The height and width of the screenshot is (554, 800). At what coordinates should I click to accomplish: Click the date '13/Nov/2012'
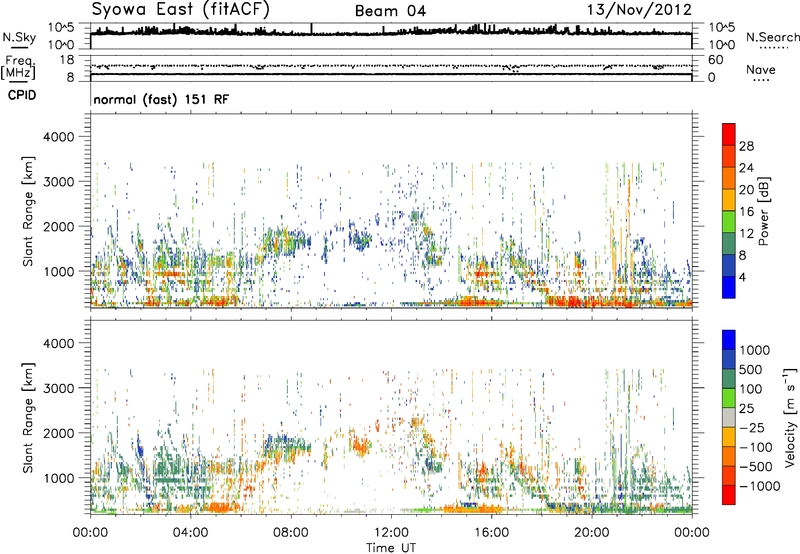point(640,10)
